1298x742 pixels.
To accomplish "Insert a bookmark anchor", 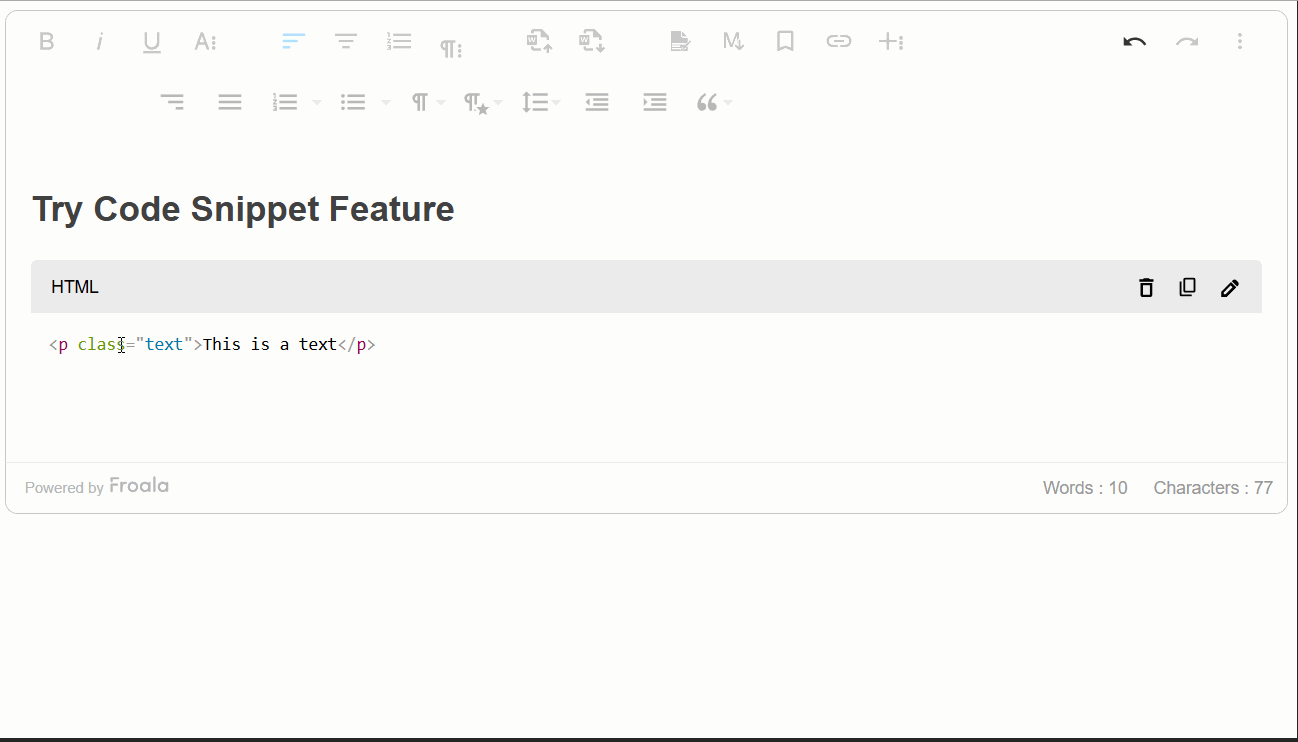I will (785, 41).
